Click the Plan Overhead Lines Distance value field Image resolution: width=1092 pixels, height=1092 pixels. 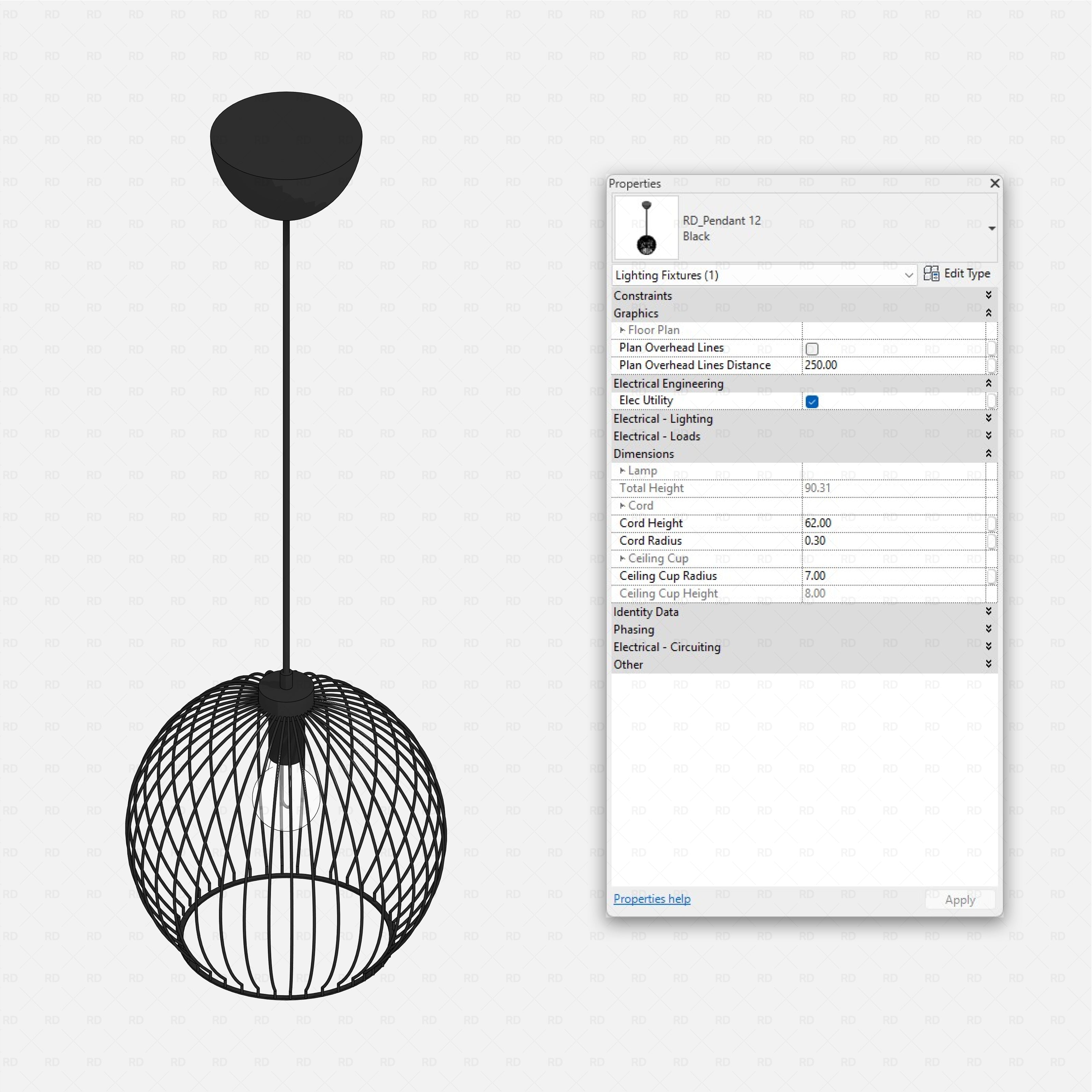(x=894, y=365)
